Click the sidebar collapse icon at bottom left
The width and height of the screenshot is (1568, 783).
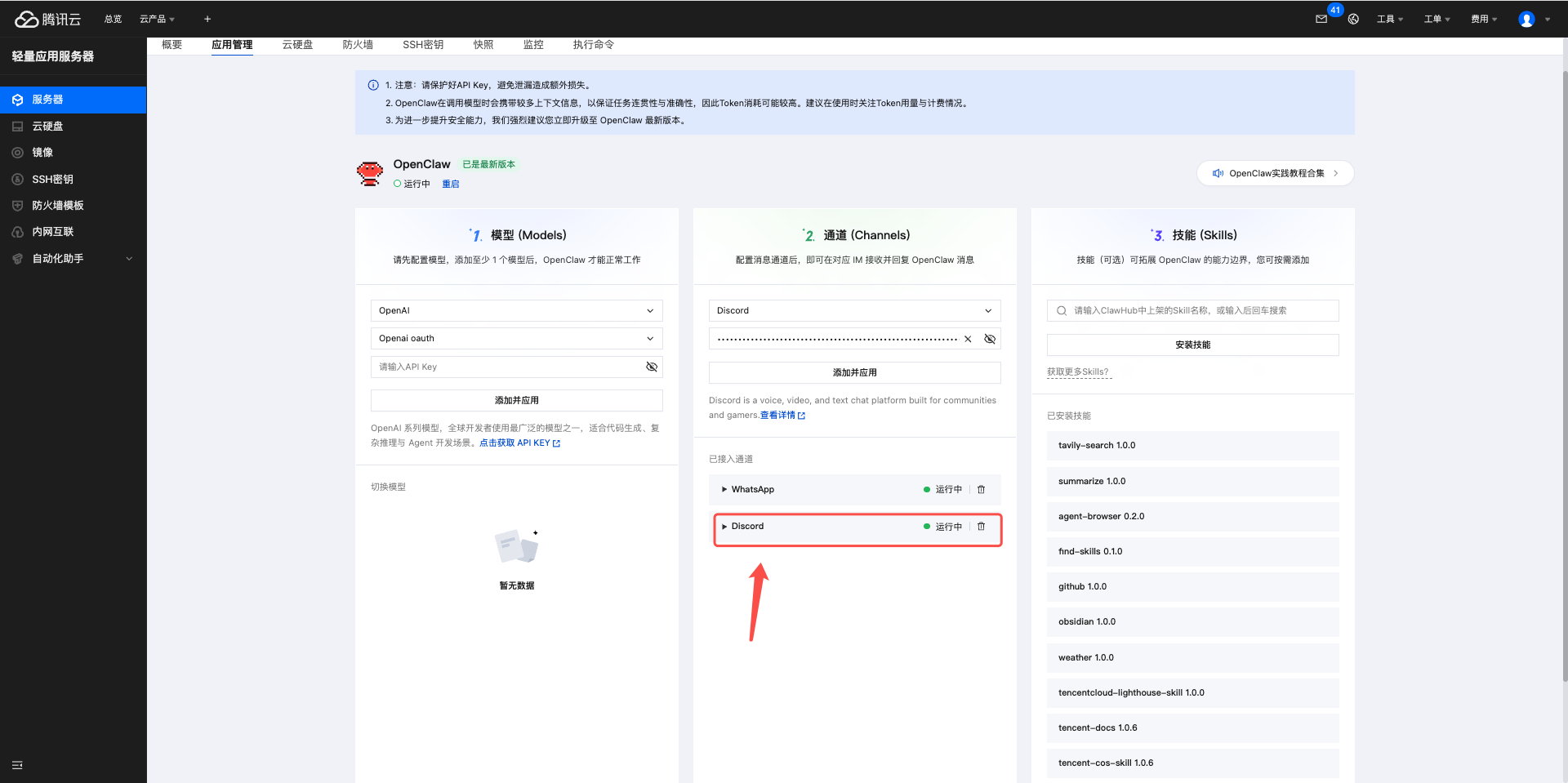tap(17, 765)
